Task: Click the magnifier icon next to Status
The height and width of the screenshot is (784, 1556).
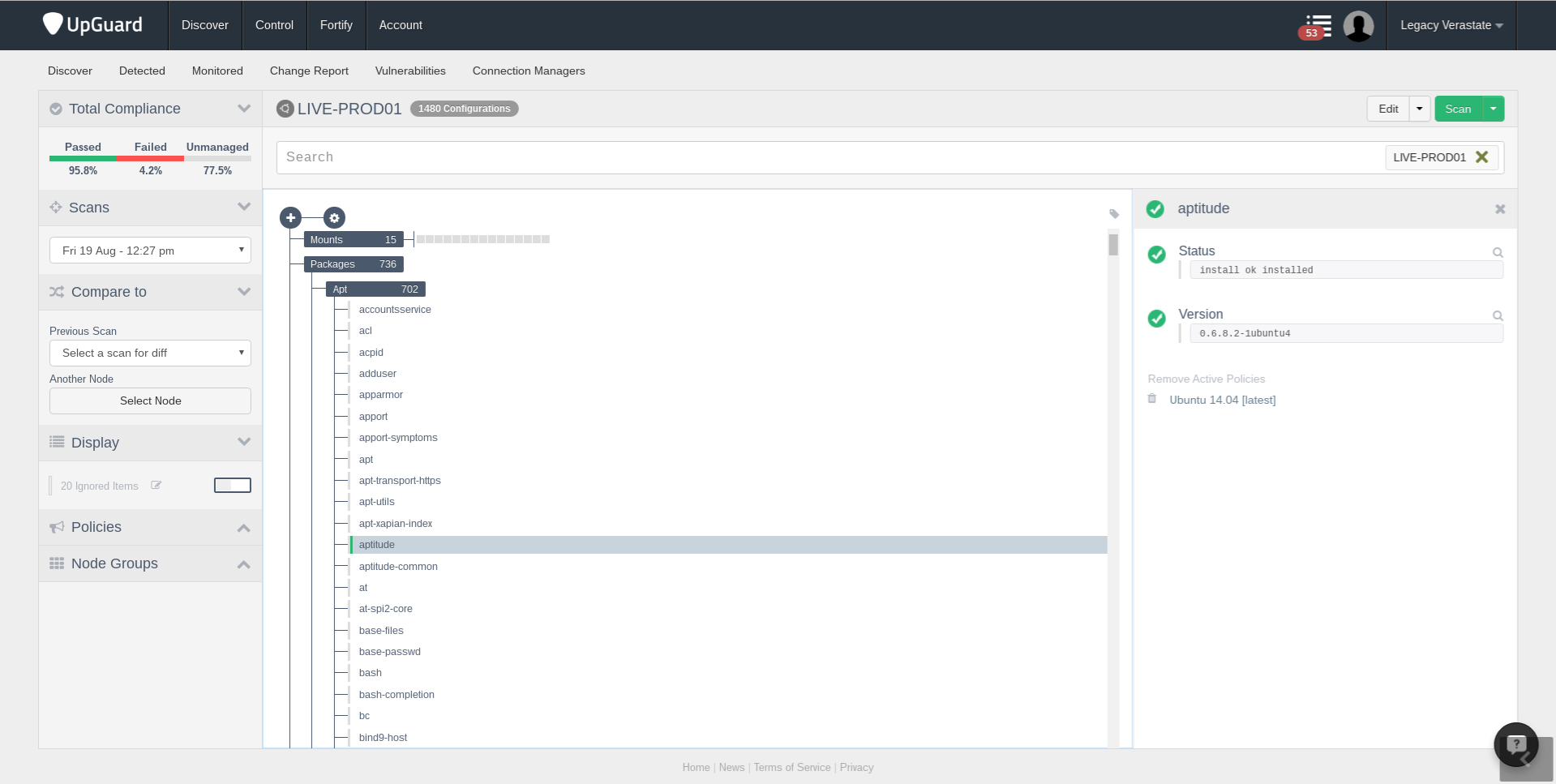Action: (x=1498, y=252)
